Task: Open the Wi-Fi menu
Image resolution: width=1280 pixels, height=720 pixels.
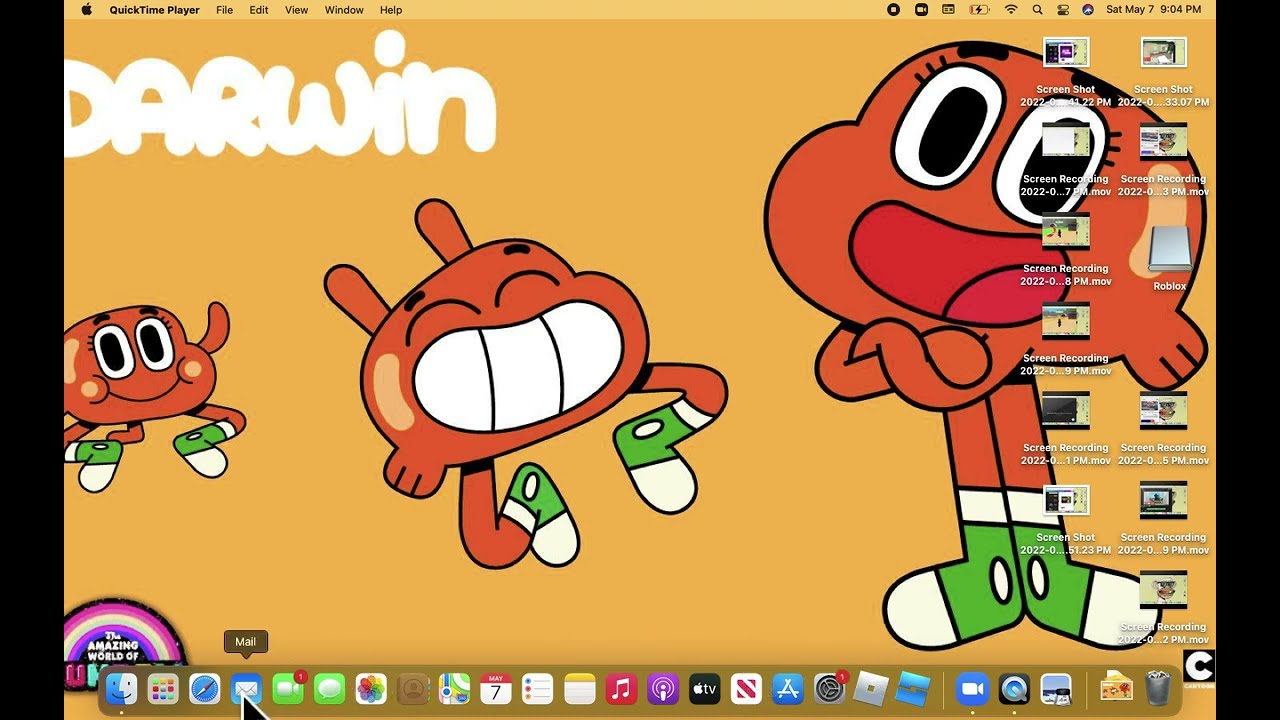Action: tap(1011, 10)
